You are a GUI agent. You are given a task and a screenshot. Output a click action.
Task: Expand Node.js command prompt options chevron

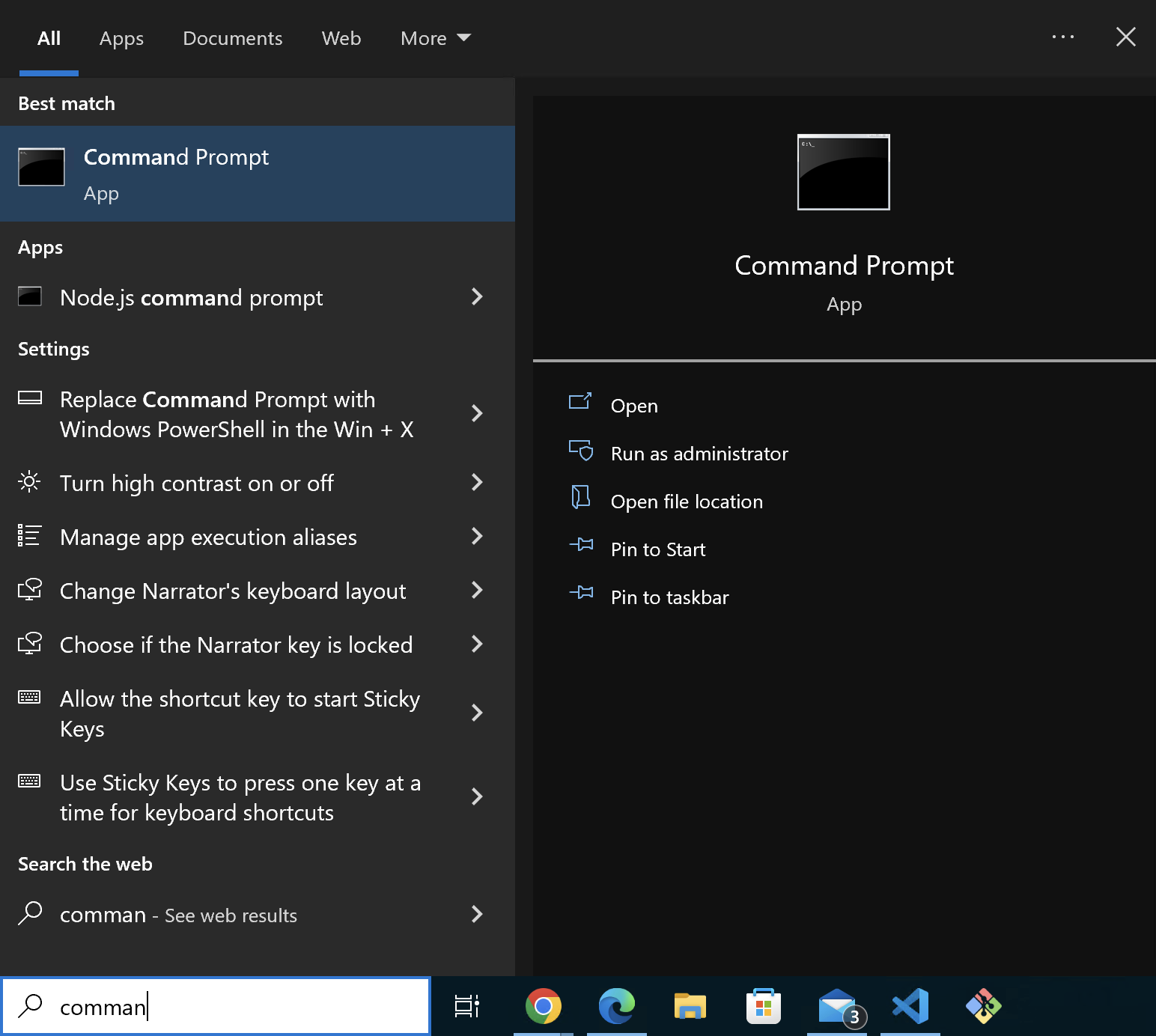click(477, 296)
